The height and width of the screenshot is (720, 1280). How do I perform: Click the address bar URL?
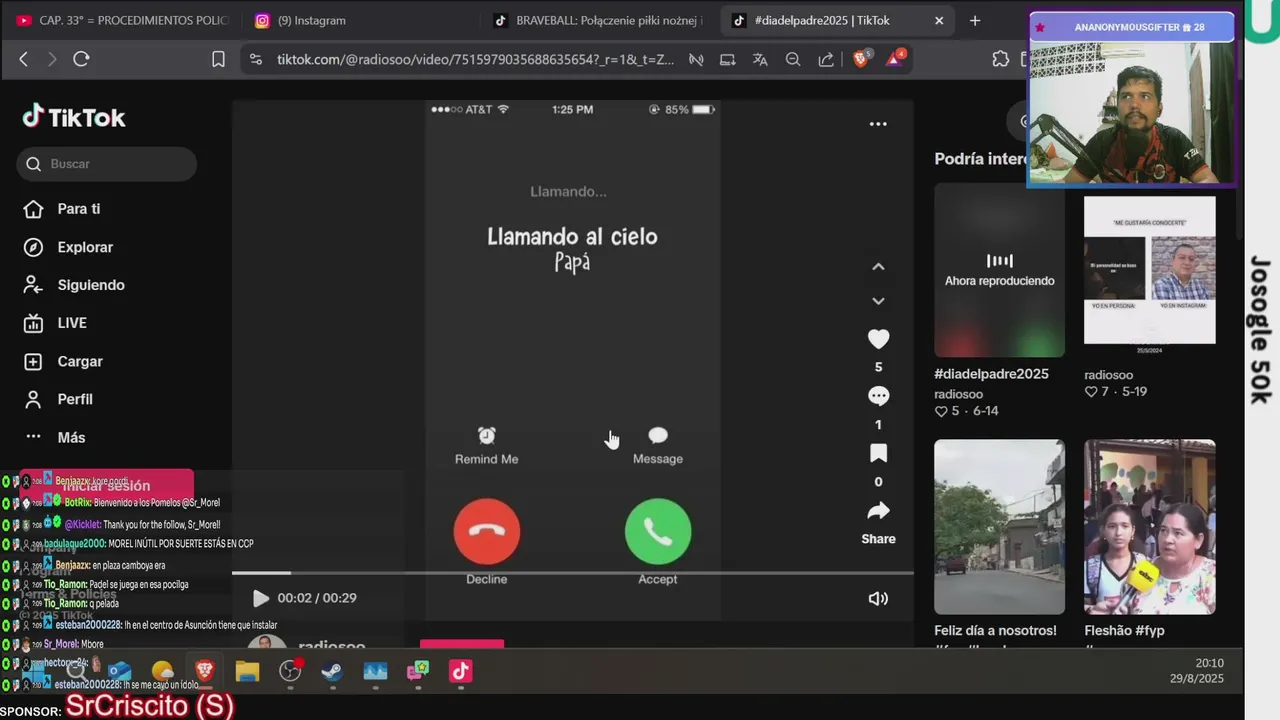point(475,59)
